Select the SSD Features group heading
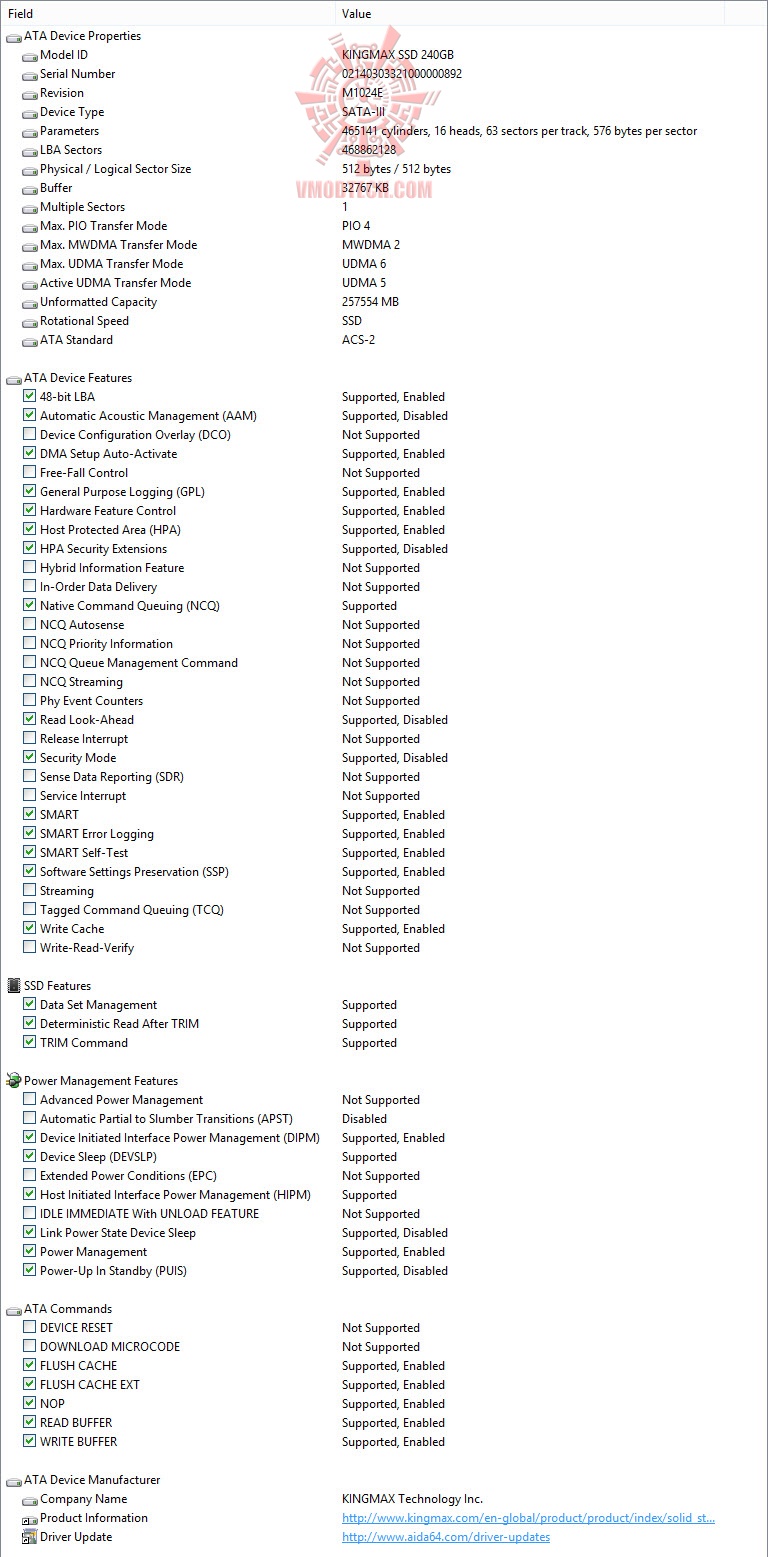This screenshot has height=1557, width=768. pos(58,986)
